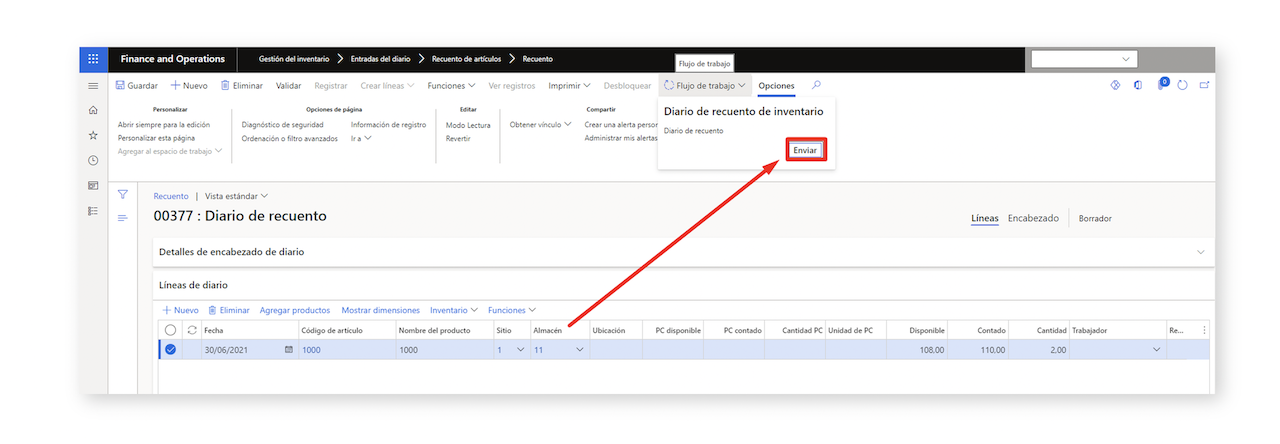Click Ordenación o filtro avanzados
The width and height of the screenshot is (1280, 444).
pos(290,138)
